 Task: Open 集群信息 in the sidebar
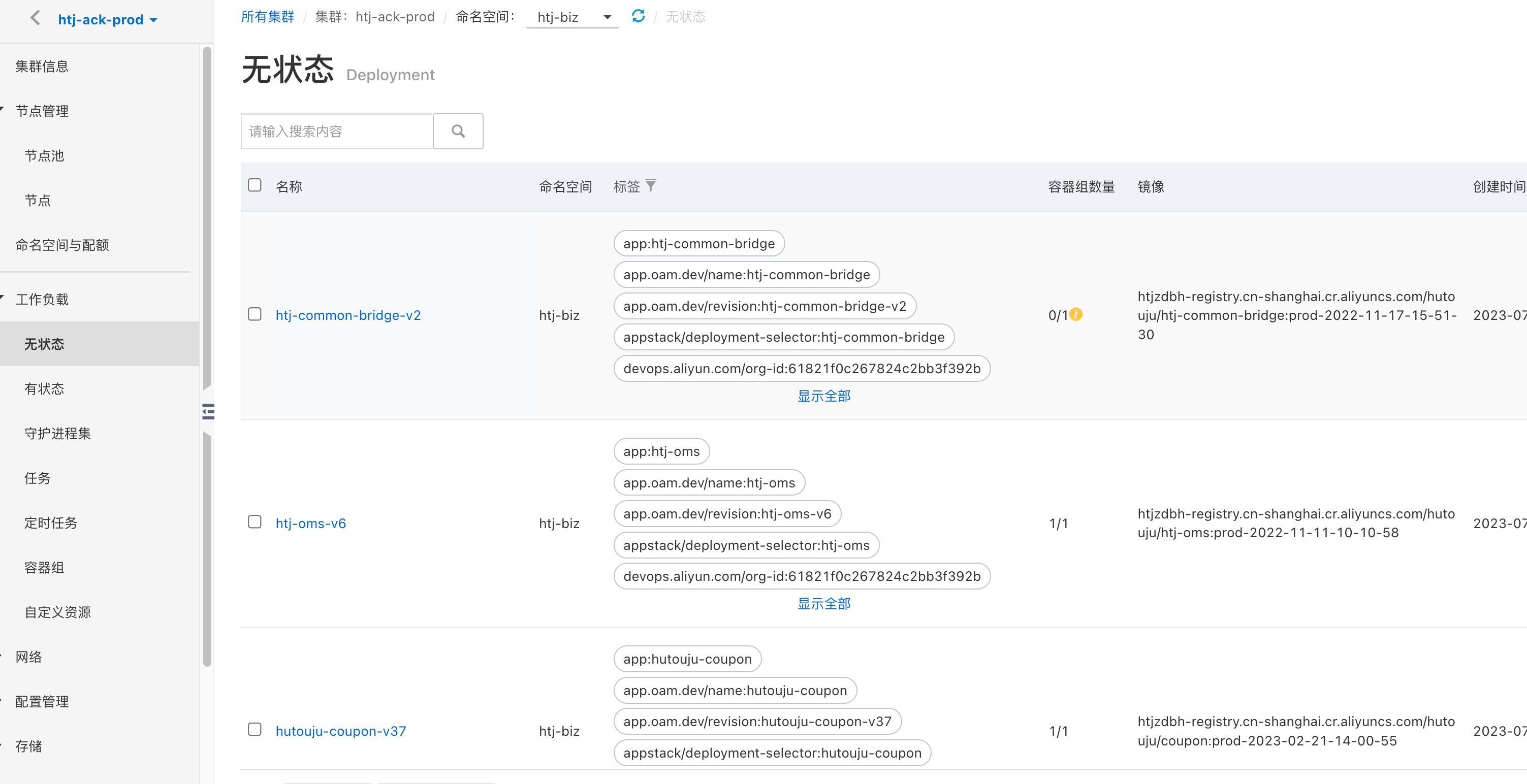tap(42, 67)
